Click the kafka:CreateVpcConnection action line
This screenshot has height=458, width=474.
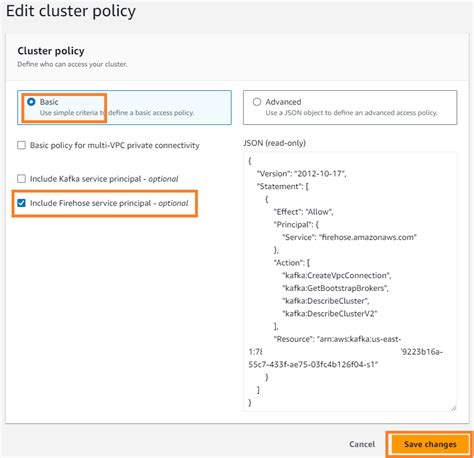coord(337,276)
